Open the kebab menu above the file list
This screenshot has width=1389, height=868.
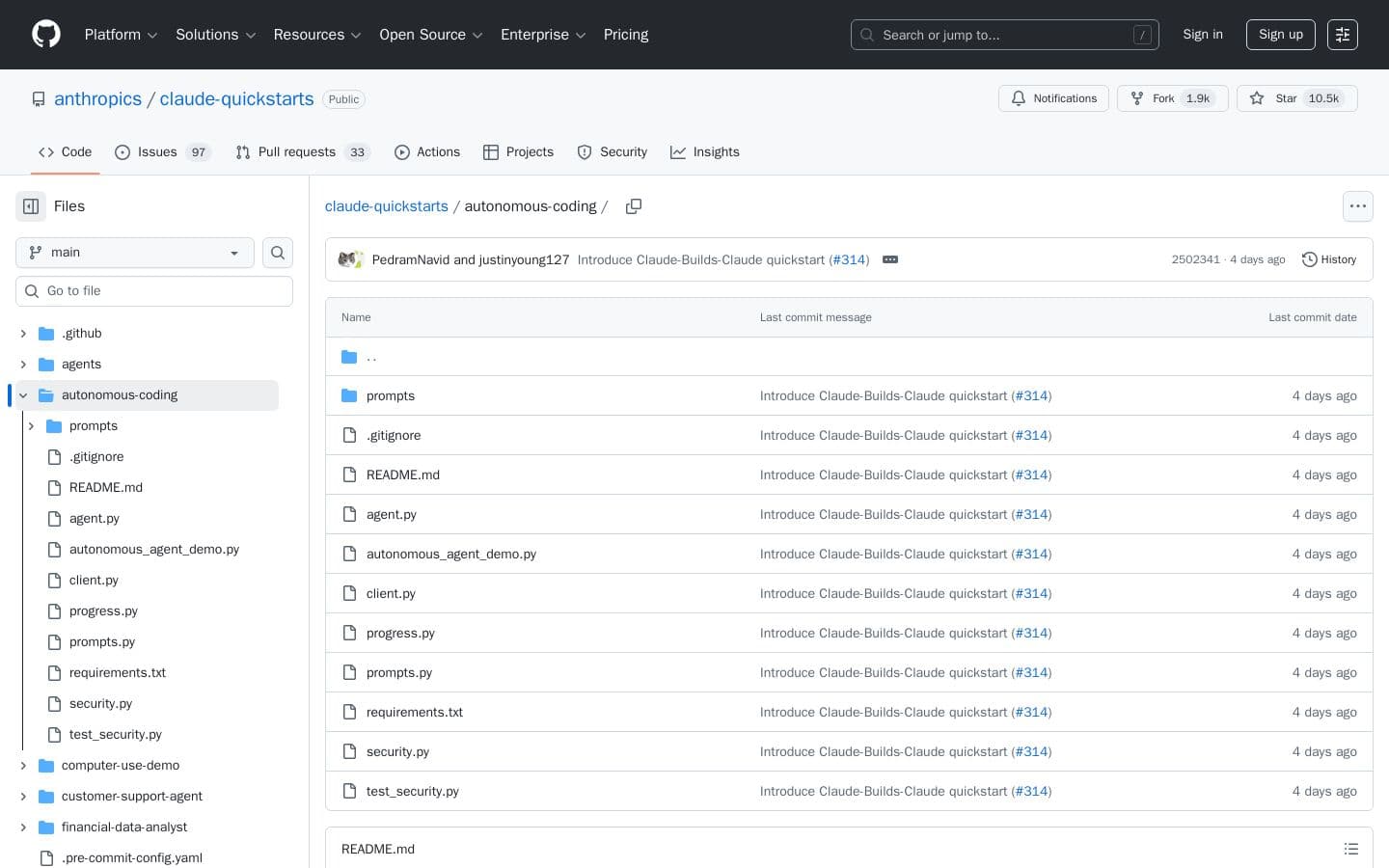1358,205
